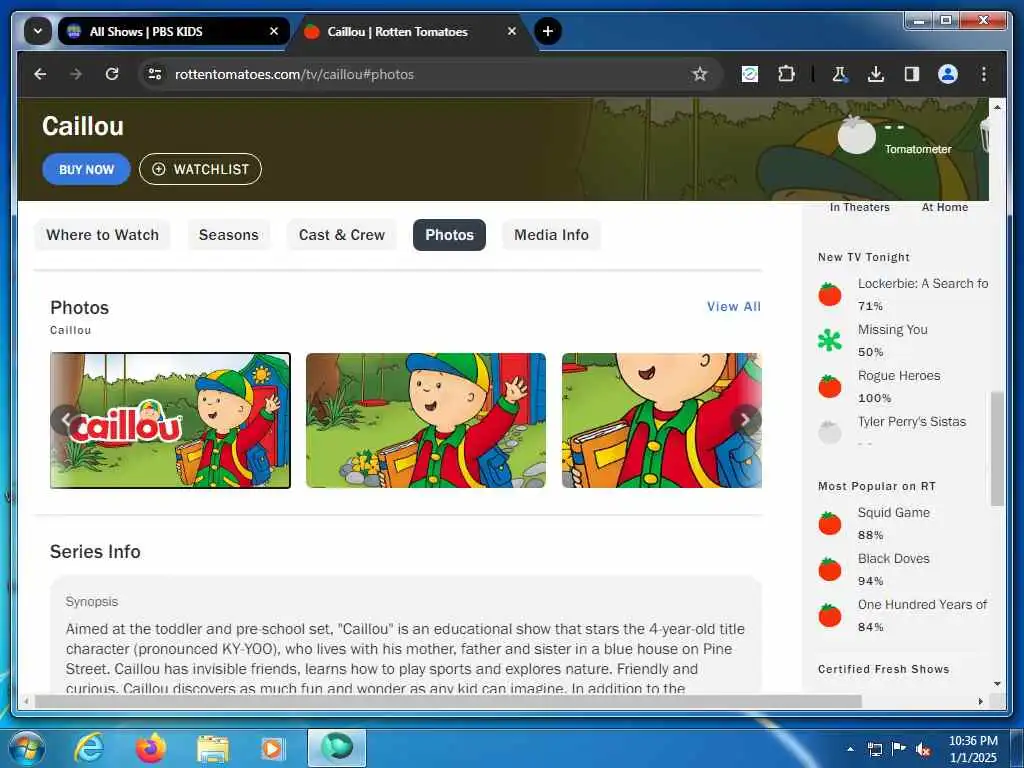Open the Chrome three-dot menu

984,74
